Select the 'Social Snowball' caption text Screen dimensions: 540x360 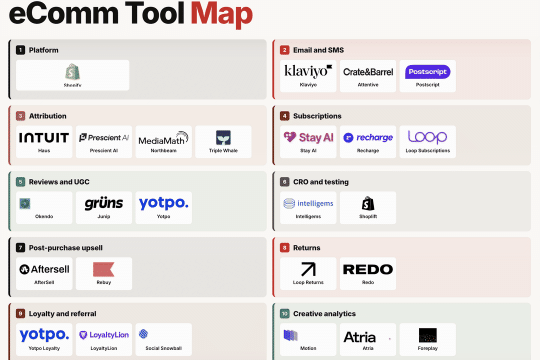point(164,348)
